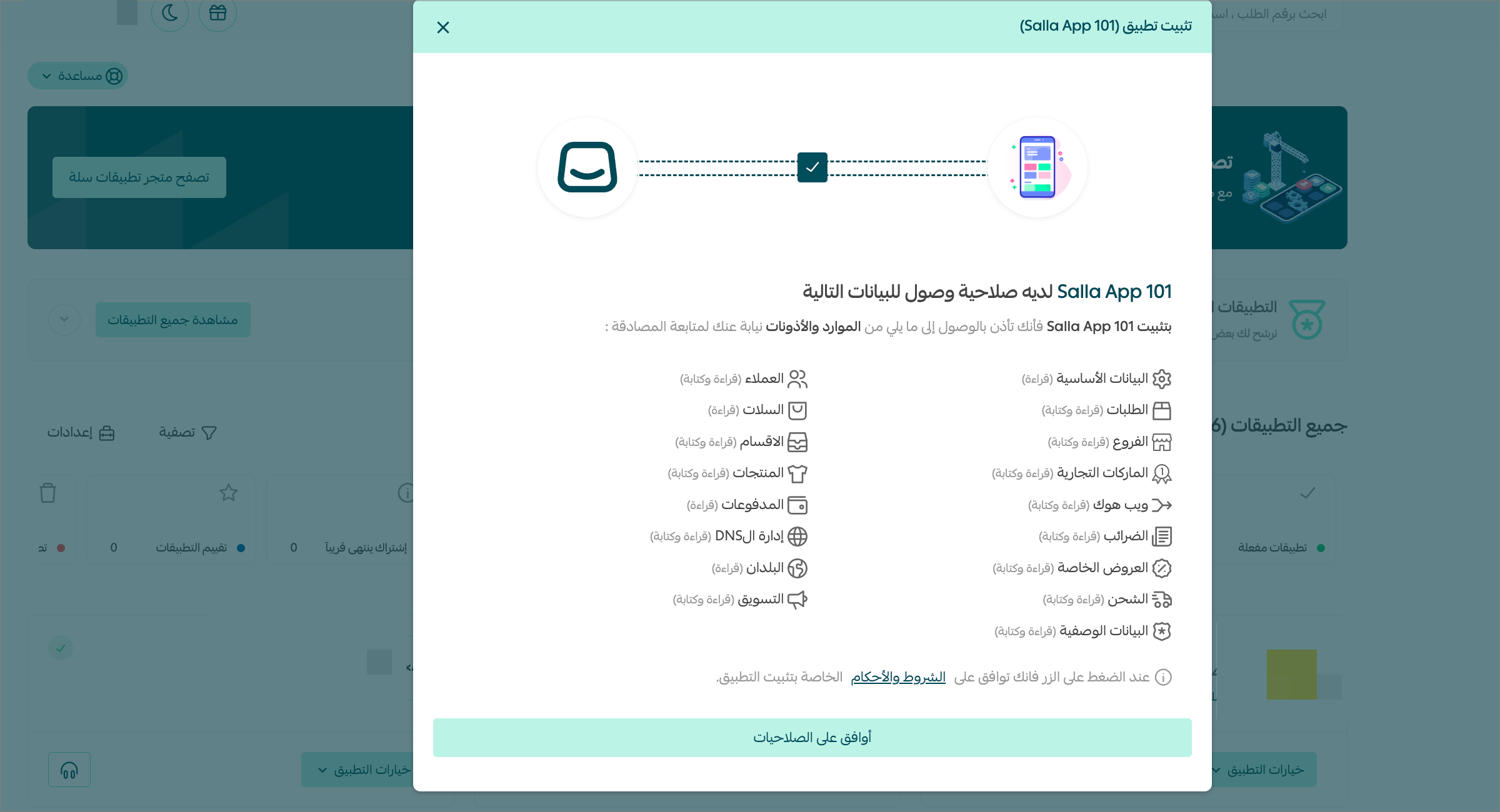The width and height of the screenshot is (1500, 812).
Task: Expand the chevron beside مشاهدة جميع التطبيقات
Action: pyautogui.click(x=64, y=320)
